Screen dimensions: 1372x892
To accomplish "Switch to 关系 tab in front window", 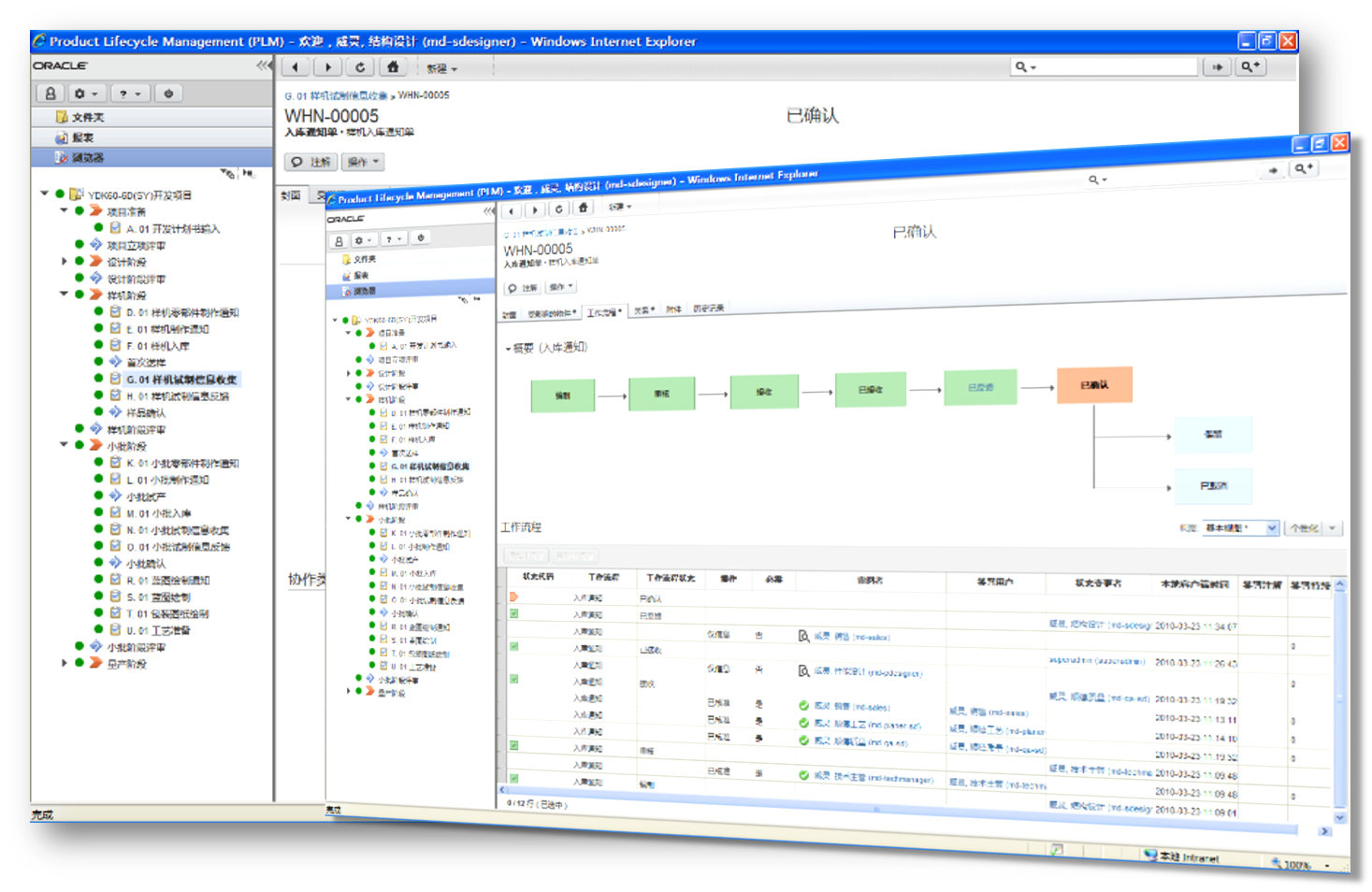I will (x=644, y=310).
